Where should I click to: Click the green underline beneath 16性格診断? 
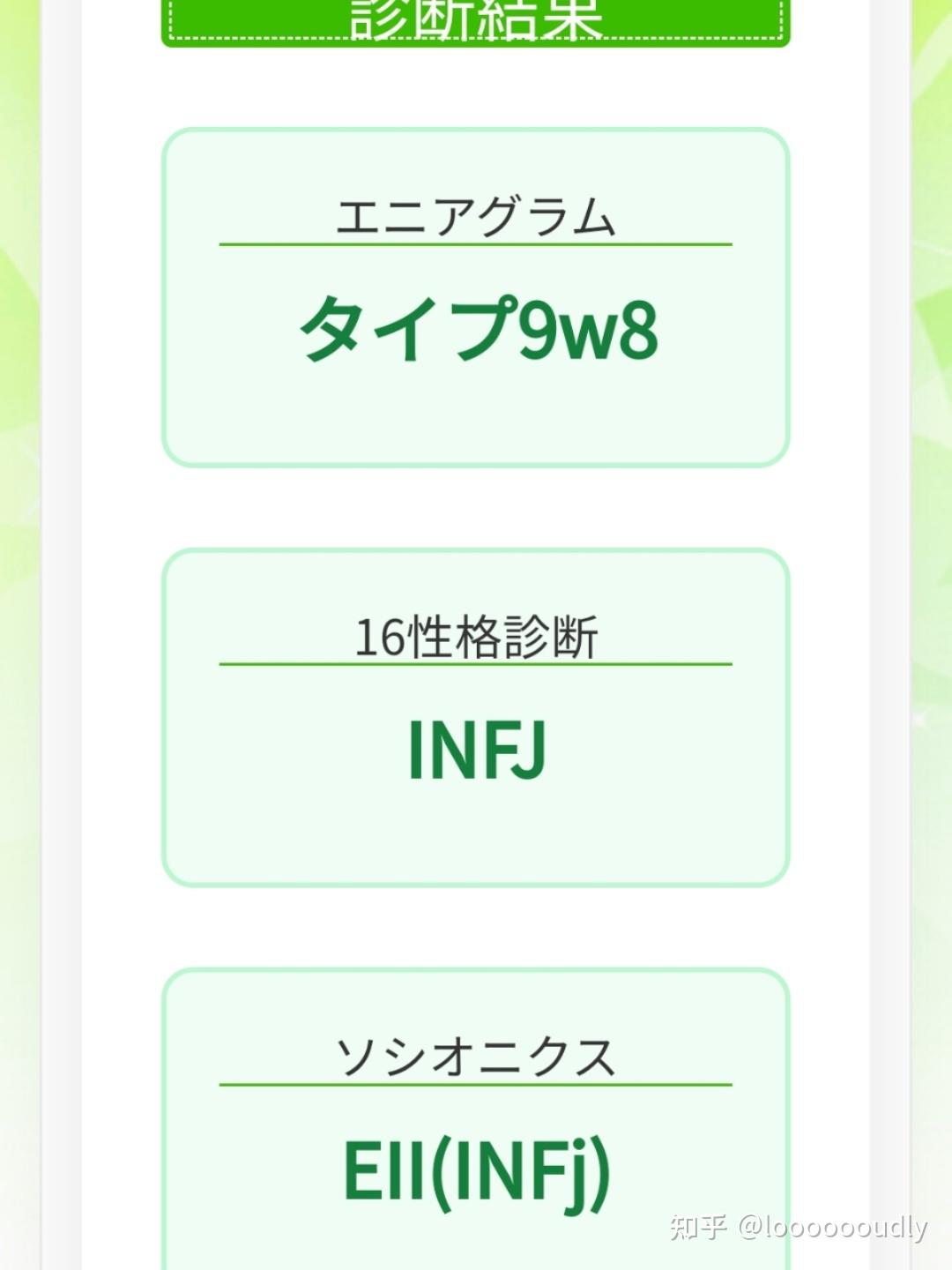click(475, 664)
